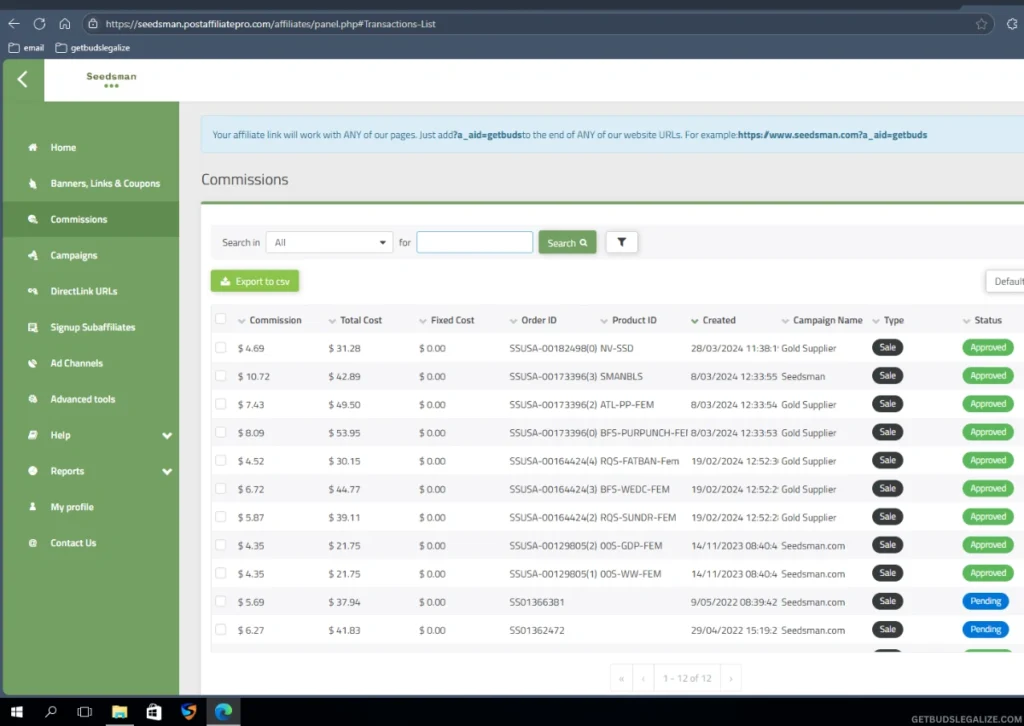Open Microsoft Edge from taskbar
The image size is (1024, 726).
(x=223, y=712)
